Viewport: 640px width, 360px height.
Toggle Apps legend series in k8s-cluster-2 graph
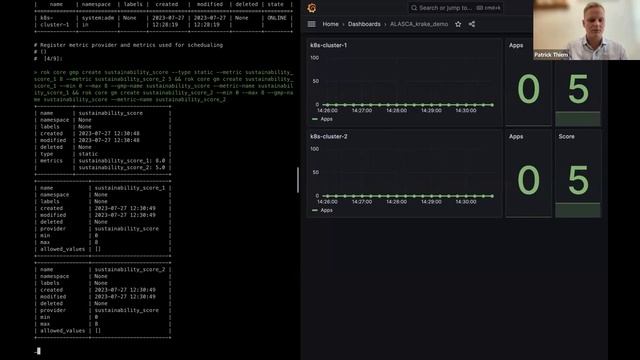(x=327, y=210)
